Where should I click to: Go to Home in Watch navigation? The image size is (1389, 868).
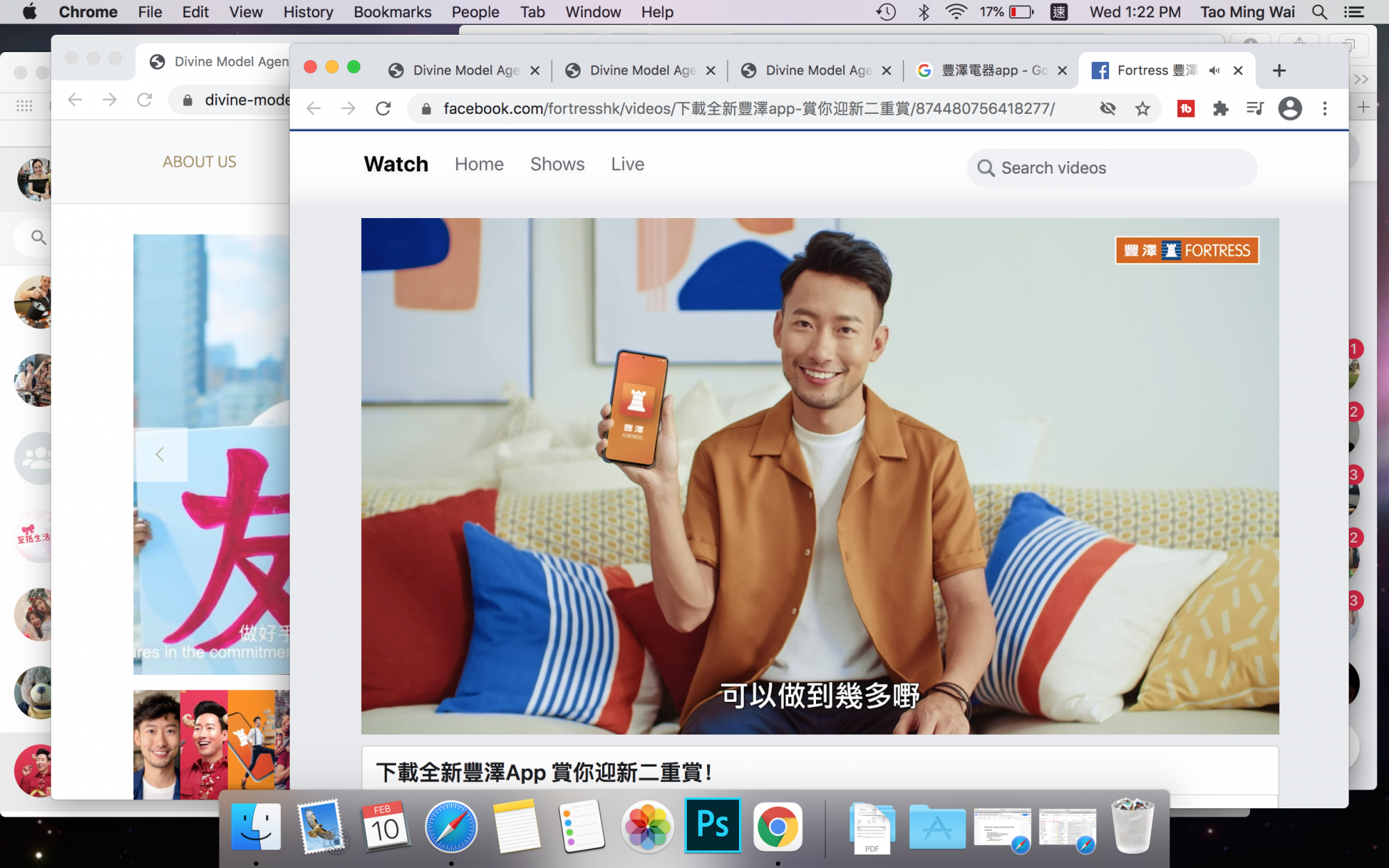pyautogui.click(x=479, y=164)
